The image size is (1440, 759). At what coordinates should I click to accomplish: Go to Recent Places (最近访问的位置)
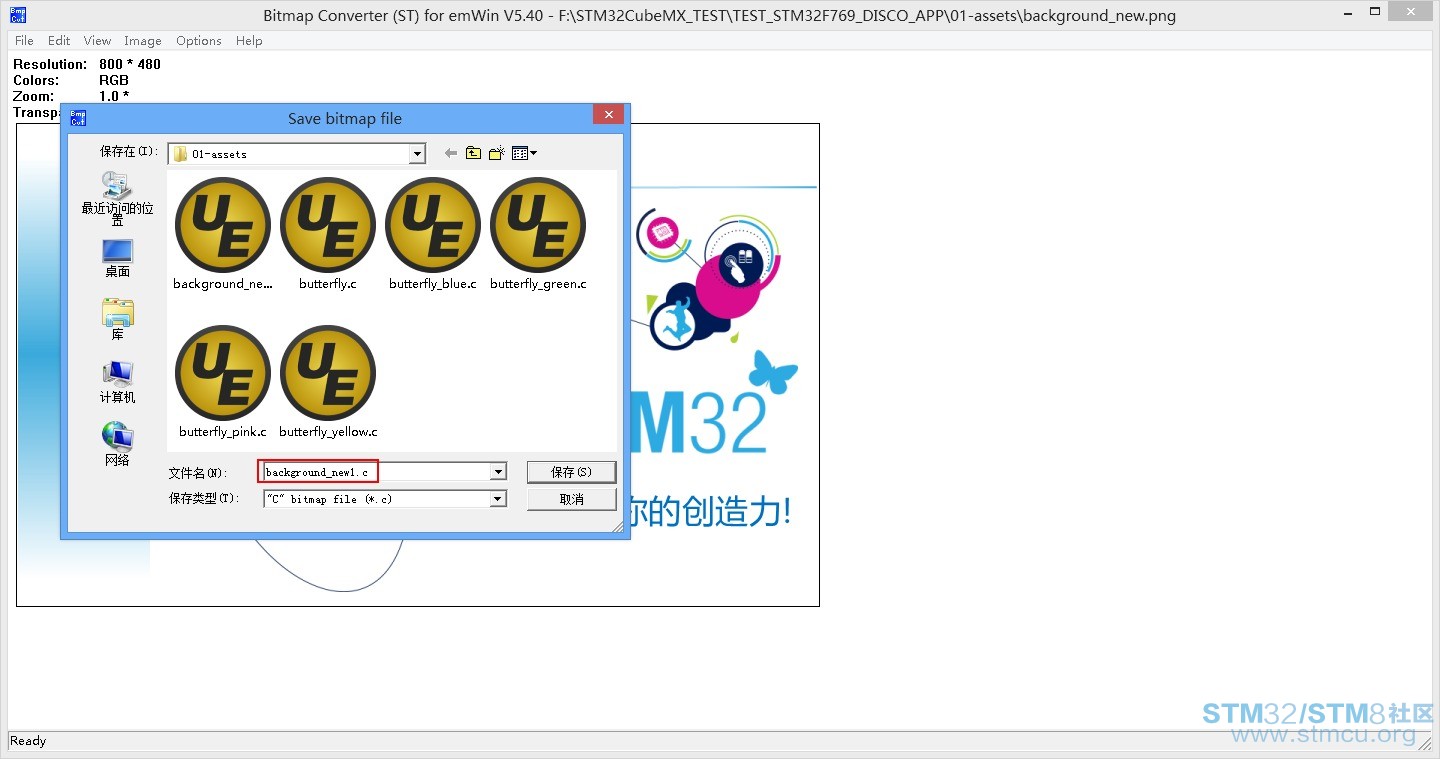coord(117,198)
